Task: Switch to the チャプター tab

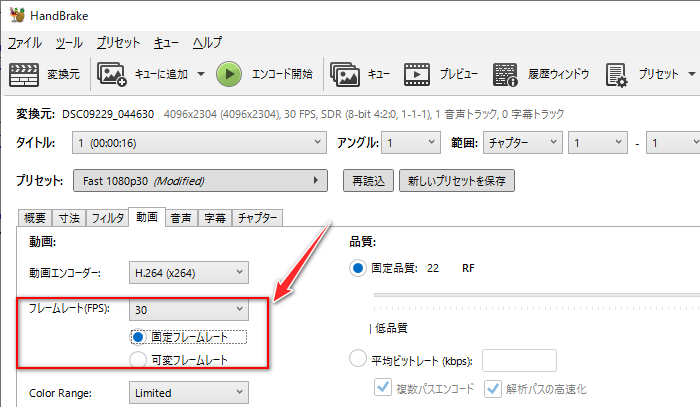Action: [x=257, y=218]
